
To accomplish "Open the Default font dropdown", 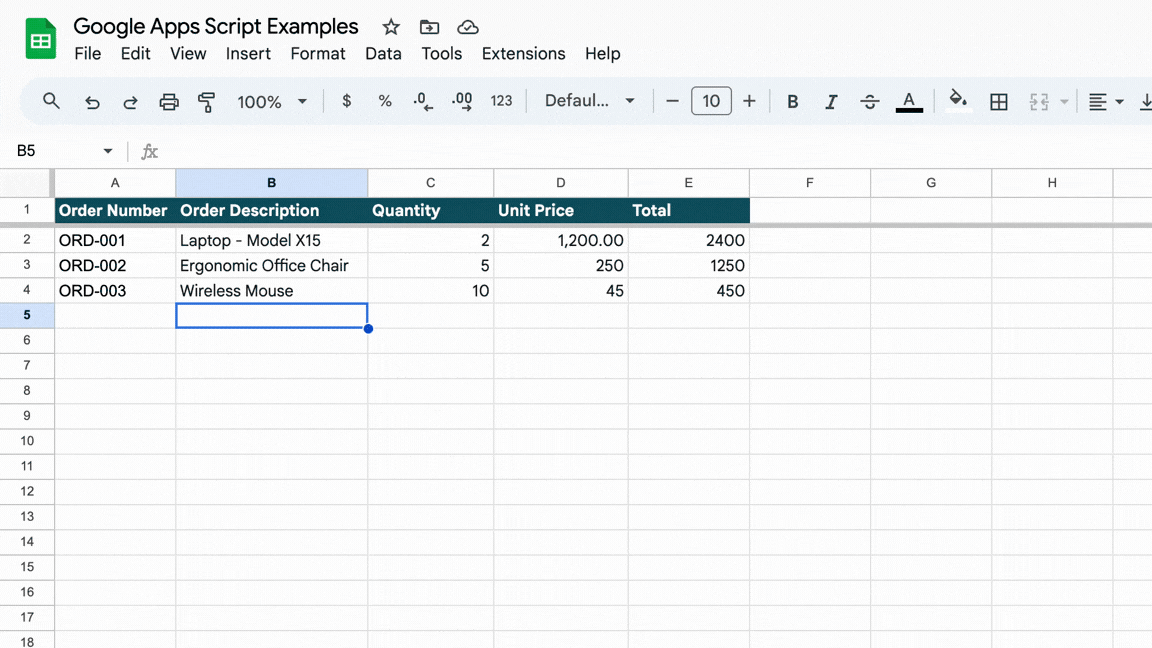I will [x=590, y=101].
